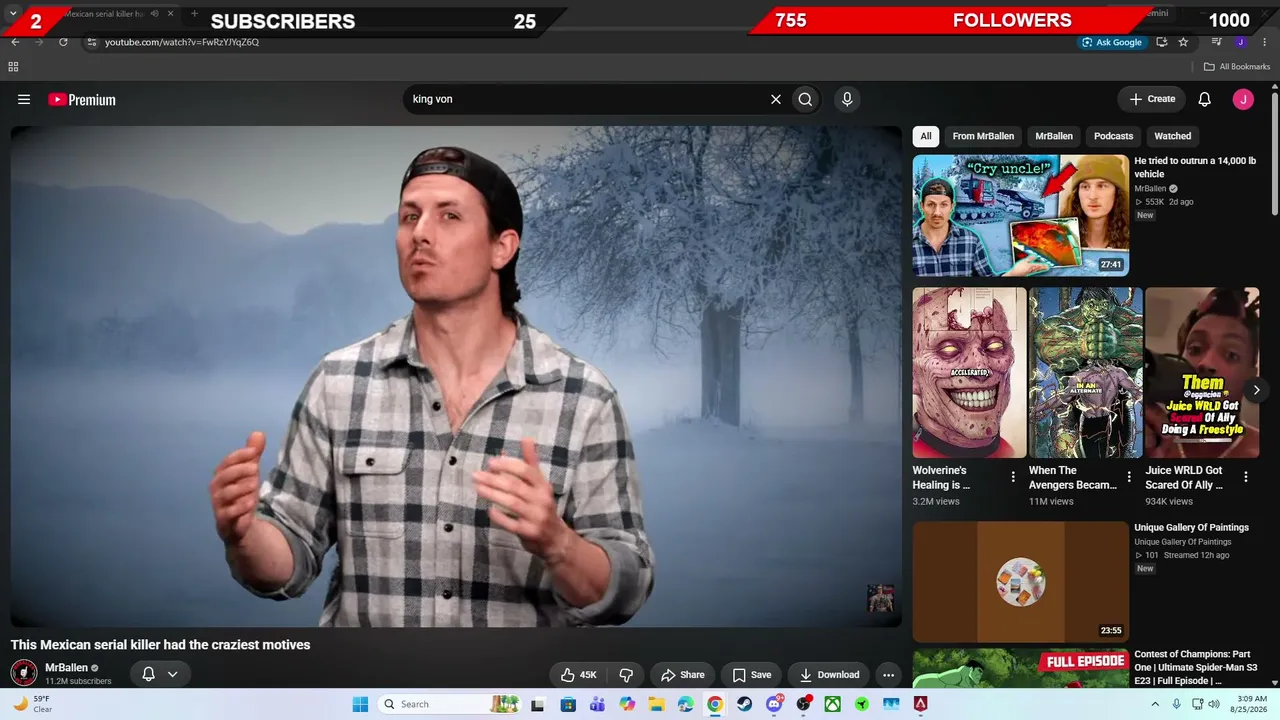Image resolution: width=1280 pixels, height=720 pixels.
Task: Download this video
Action: pyautogui.click(x=829, y=675)
